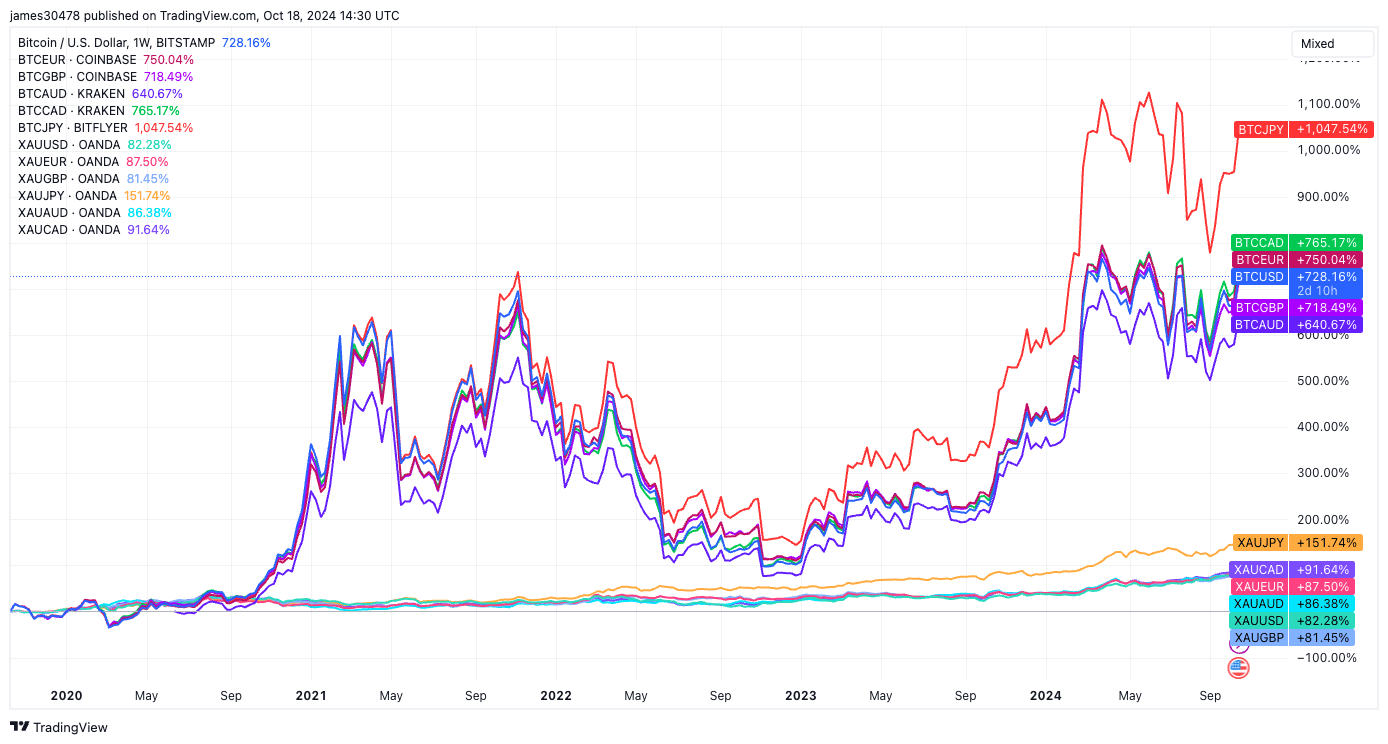Screen dimensions: 1388x744
Task: Click the XAUEUR +87.50% scale label
Action: [x=1290, y=587]
